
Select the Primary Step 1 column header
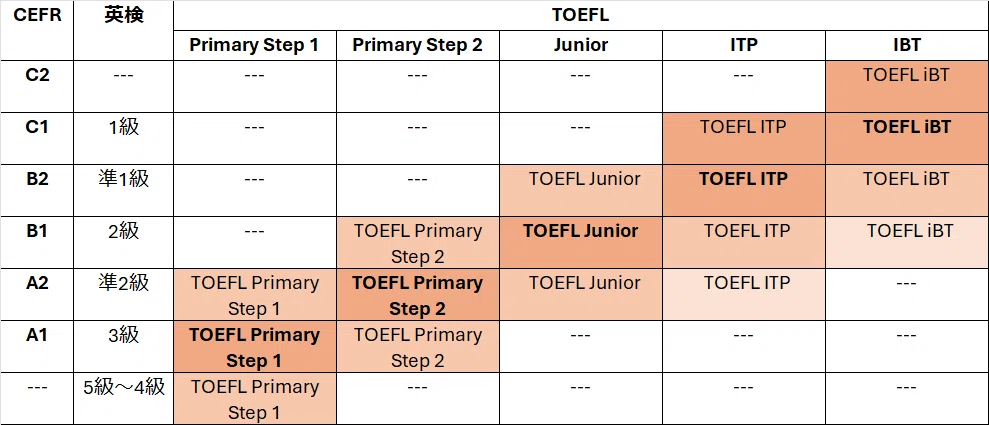click(255, 45)
